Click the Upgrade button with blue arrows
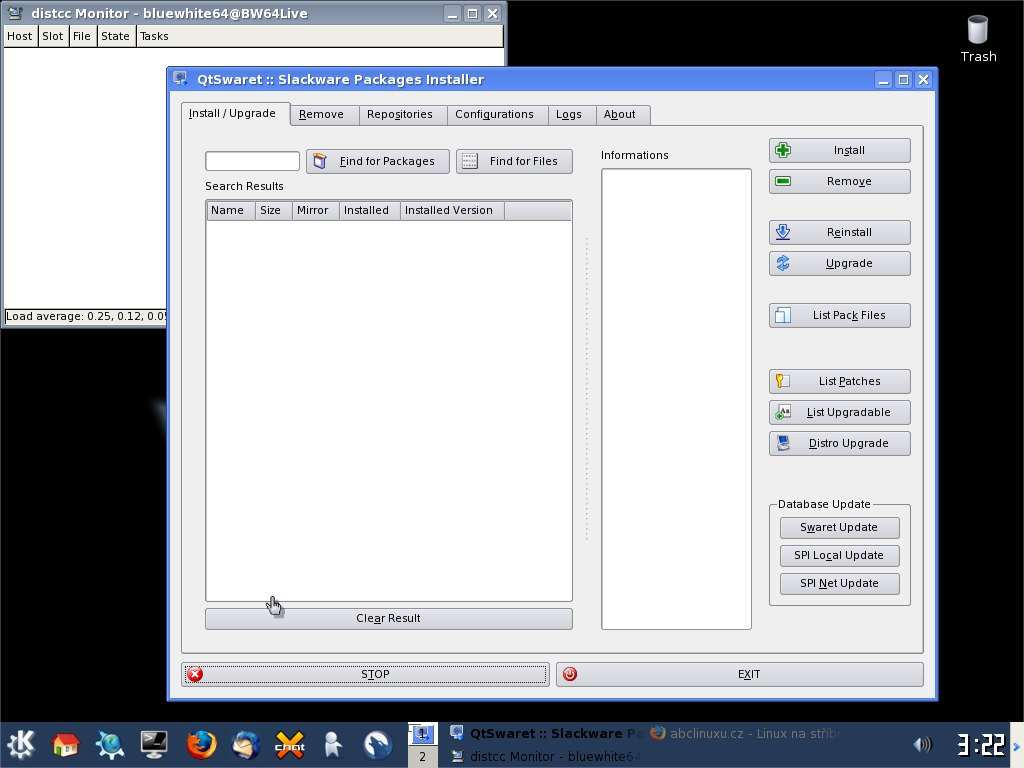1024x768 pixels. click(x=840, y=263)
